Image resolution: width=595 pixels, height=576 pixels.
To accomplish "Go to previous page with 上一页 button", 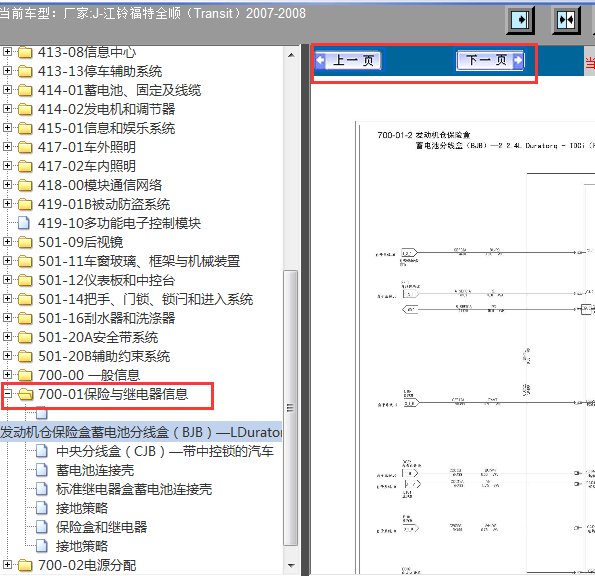I will click(348, 60).
